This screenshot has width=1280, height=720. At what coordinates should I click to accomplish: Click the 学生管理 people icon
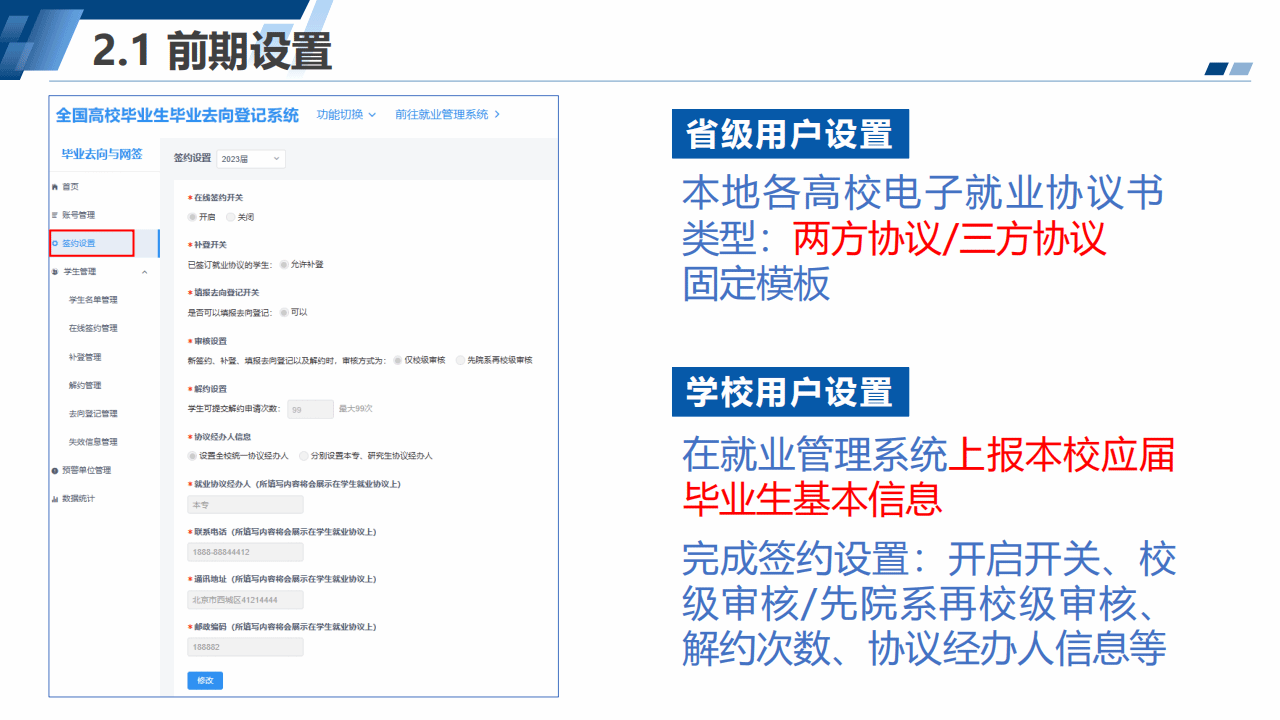point(54,272)
